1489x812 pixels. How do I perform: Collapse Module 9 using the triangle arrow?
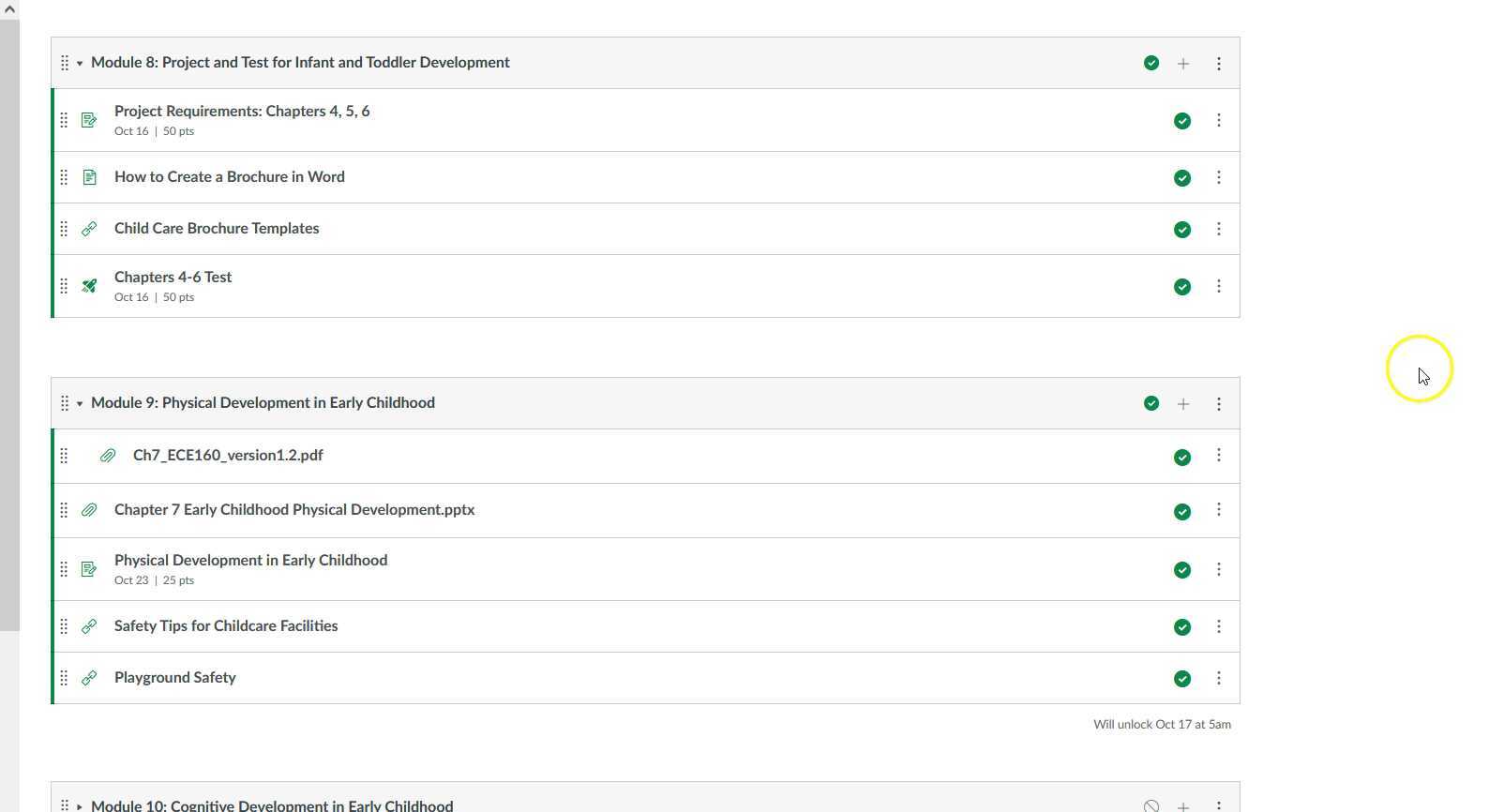click(80, 404)
